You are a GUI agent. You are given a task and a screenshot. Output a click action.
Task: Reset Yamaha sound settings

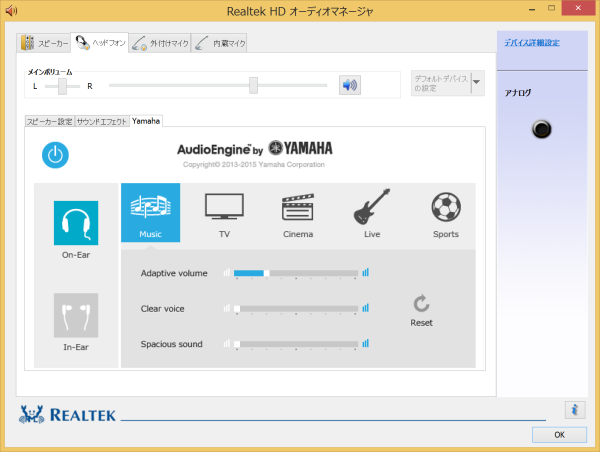coord(421,310)
